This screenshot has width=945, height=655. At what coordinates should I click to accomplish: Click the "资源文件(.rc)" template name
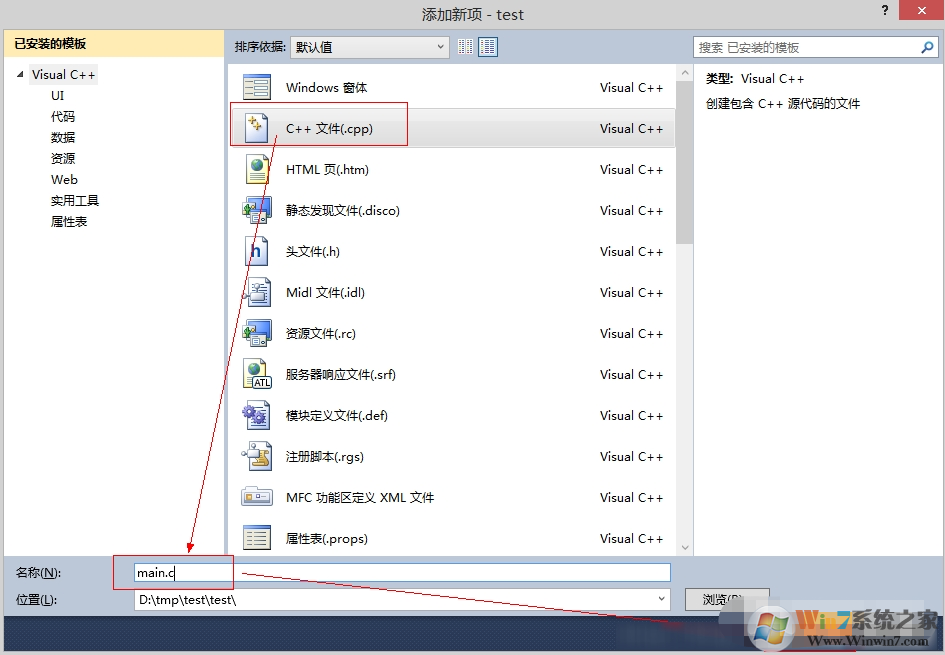click(x=321, y=333)
